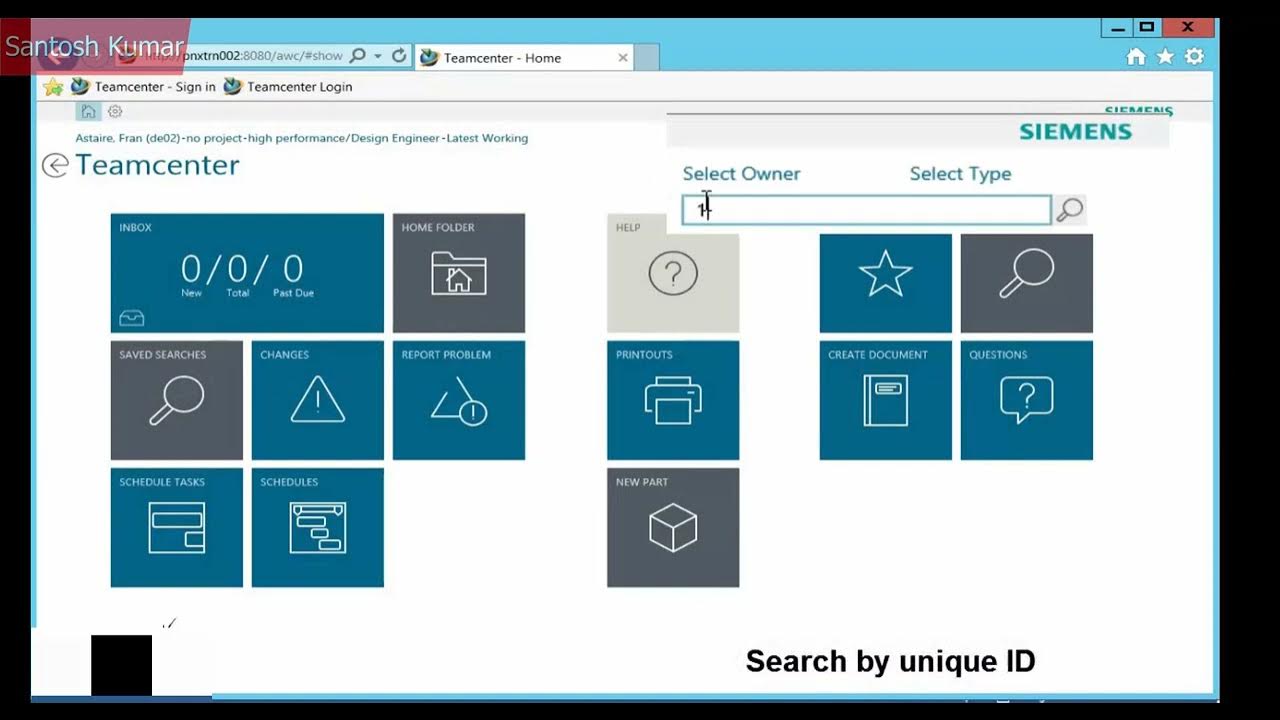Focus the search text input field
This screenshot has width=1280, height=720.
(x=867, y=210)
